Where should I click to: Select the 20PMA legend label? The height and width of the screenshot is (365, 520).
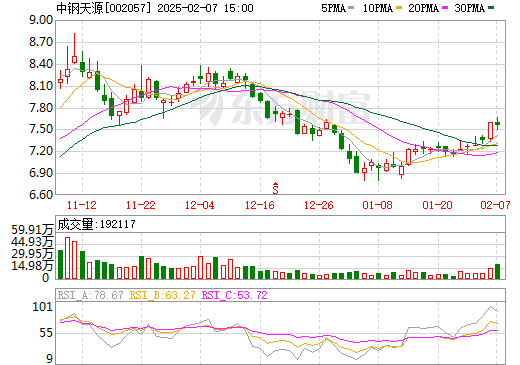[x=423, y=8]
